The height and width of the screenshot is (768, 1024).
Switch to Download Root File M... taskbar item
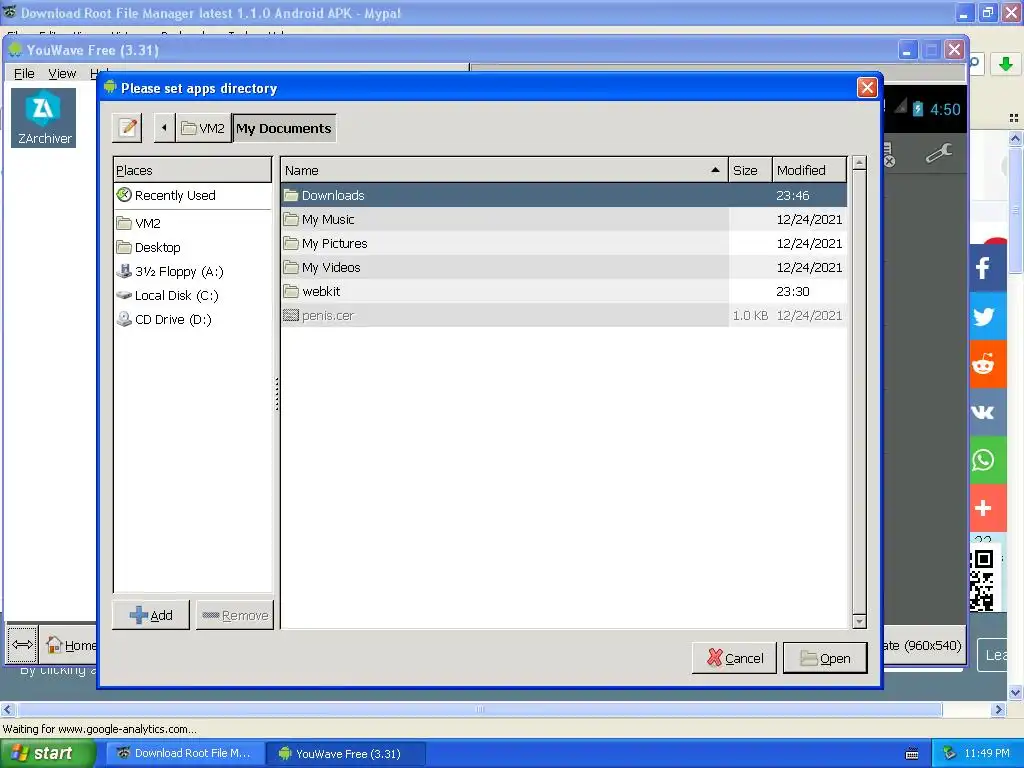pyautogui.click(x=186, y=754)
